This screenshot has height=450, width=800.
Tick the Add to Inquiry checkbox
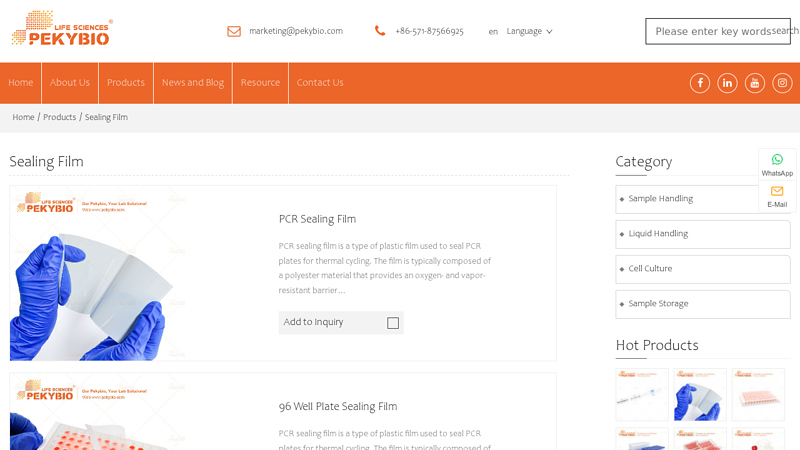point(393,323)
